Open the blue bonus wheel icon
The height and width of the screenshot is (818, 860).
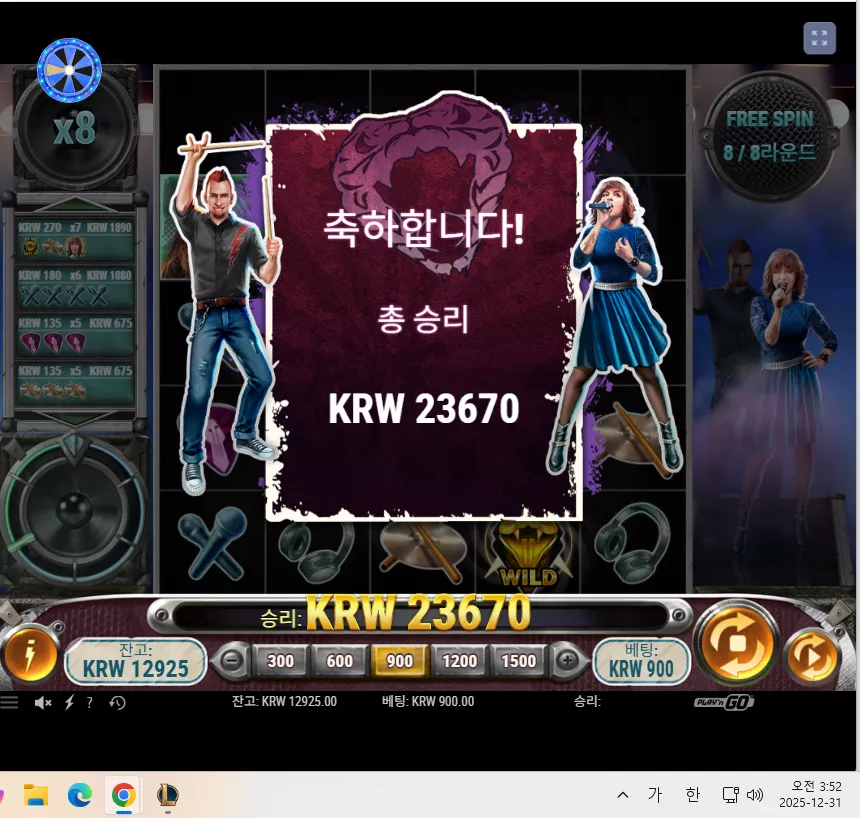point(69,70)
